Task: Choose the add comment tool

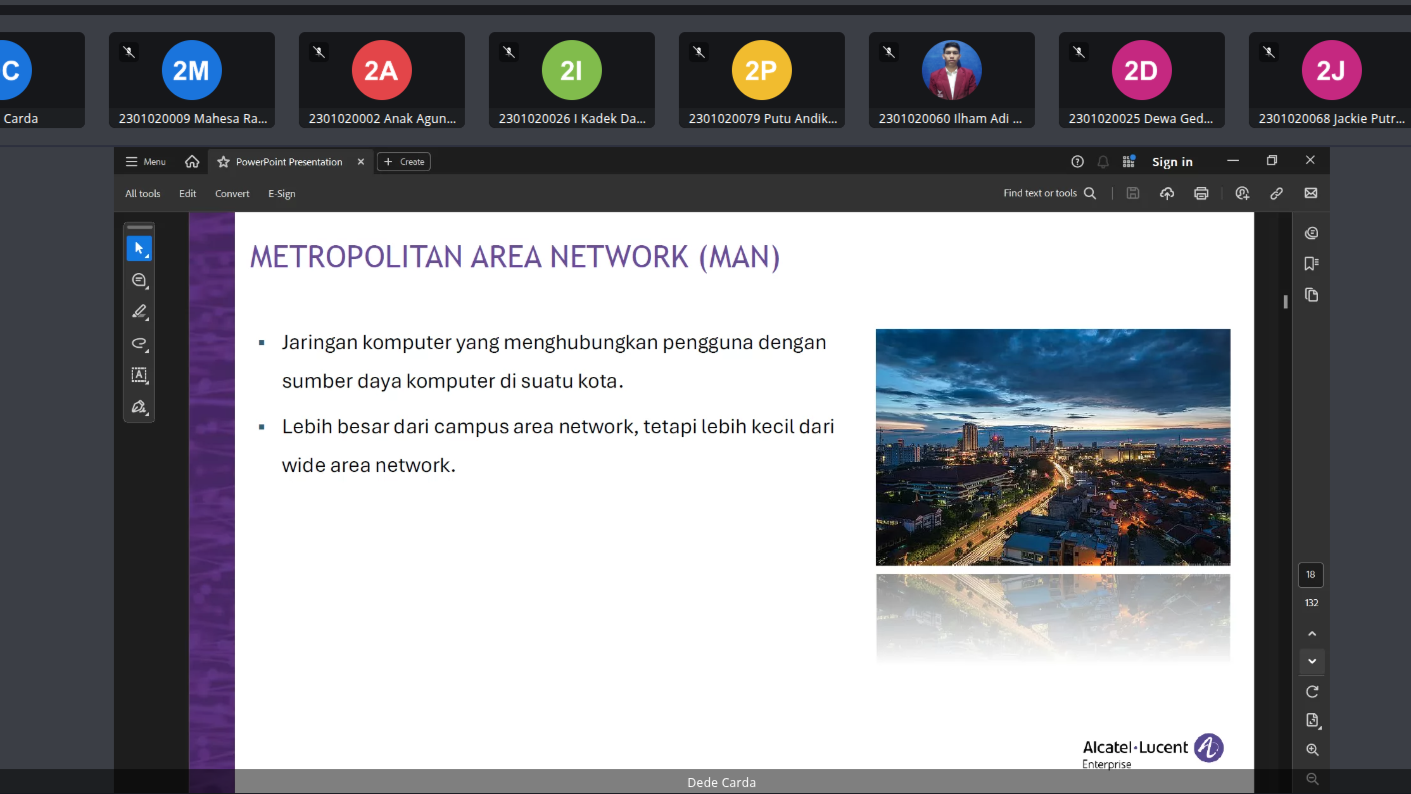Action: [139, 280]
